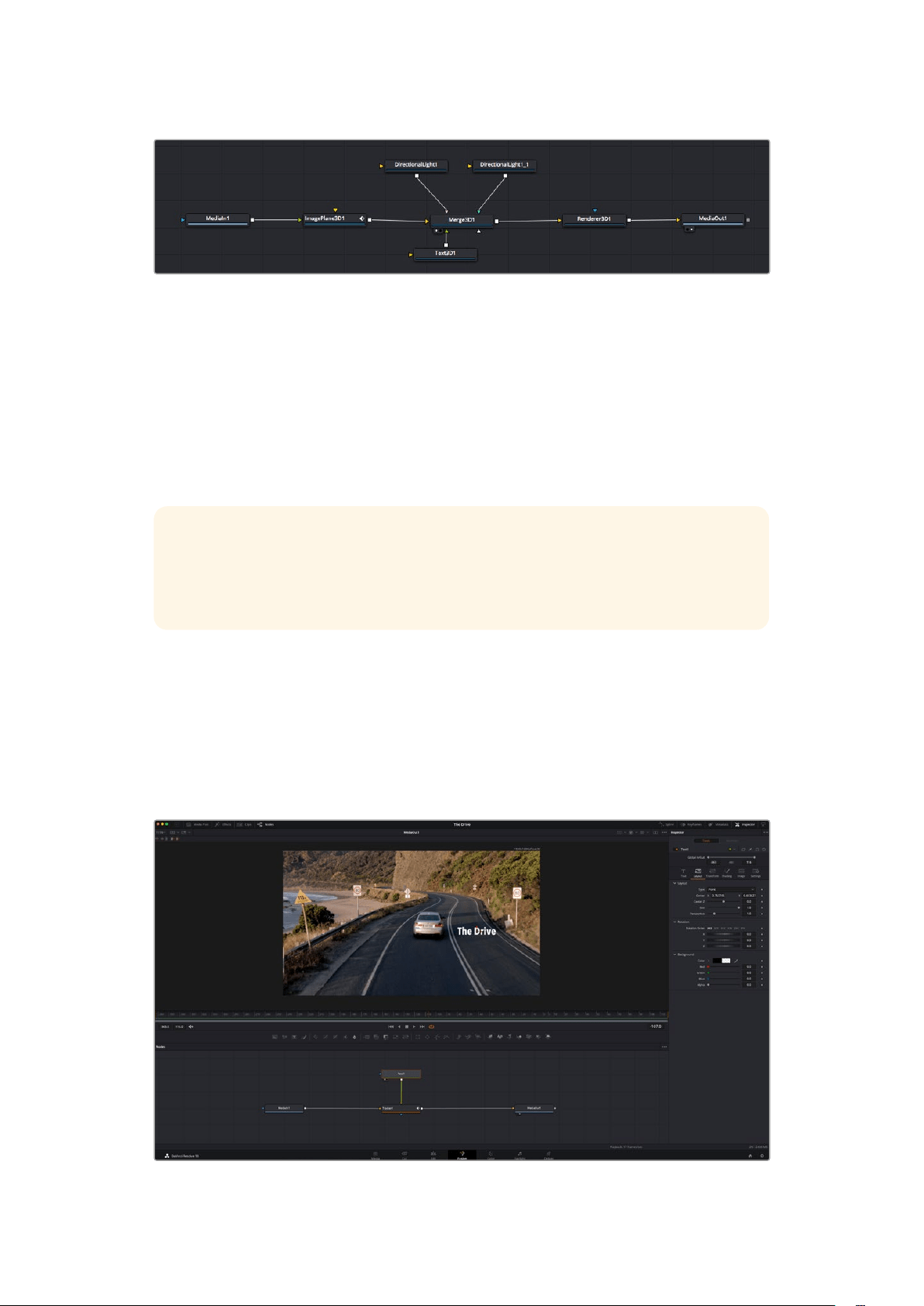The width and height of the screenshot is (924, 1306).
Task: Go to the Fusion page
Action: (462, 1155)
